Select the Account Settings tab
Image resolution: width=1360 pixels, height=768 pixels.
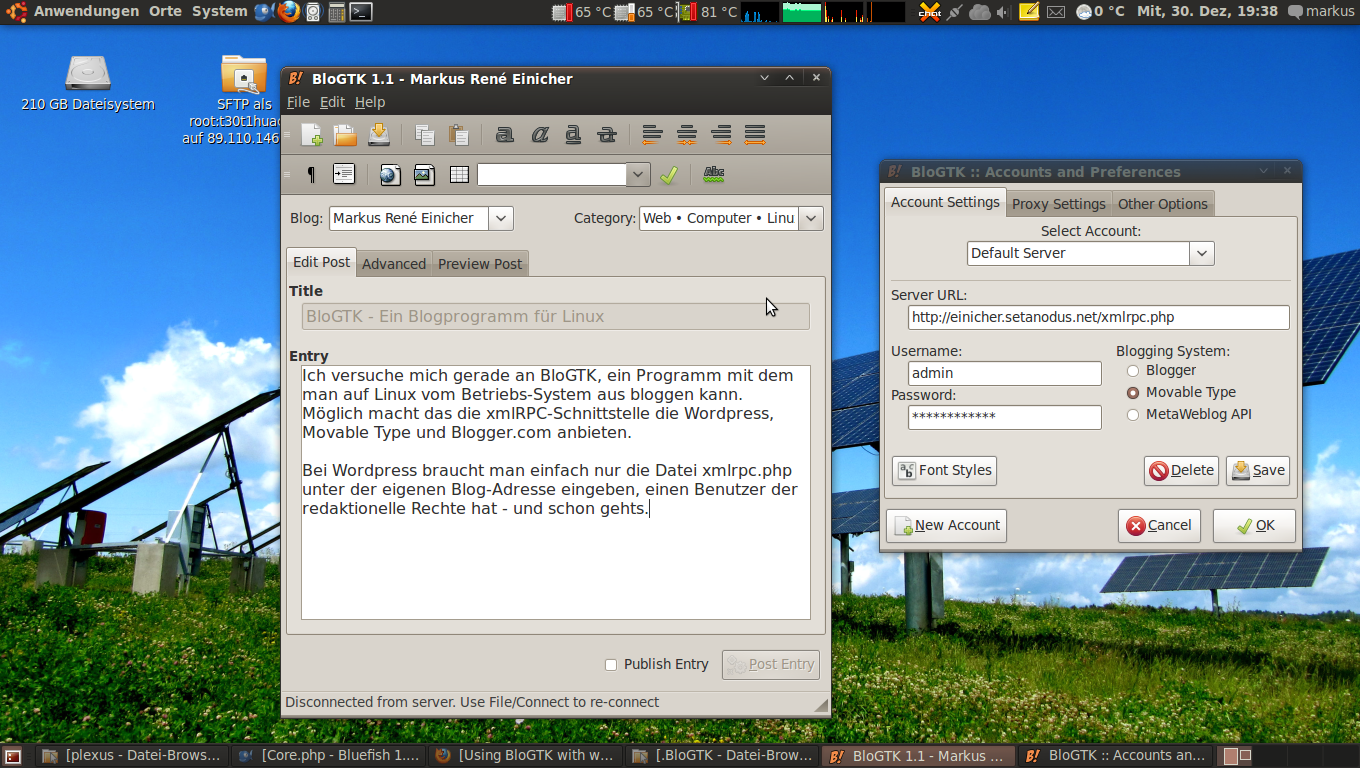(x=945, y=202)
